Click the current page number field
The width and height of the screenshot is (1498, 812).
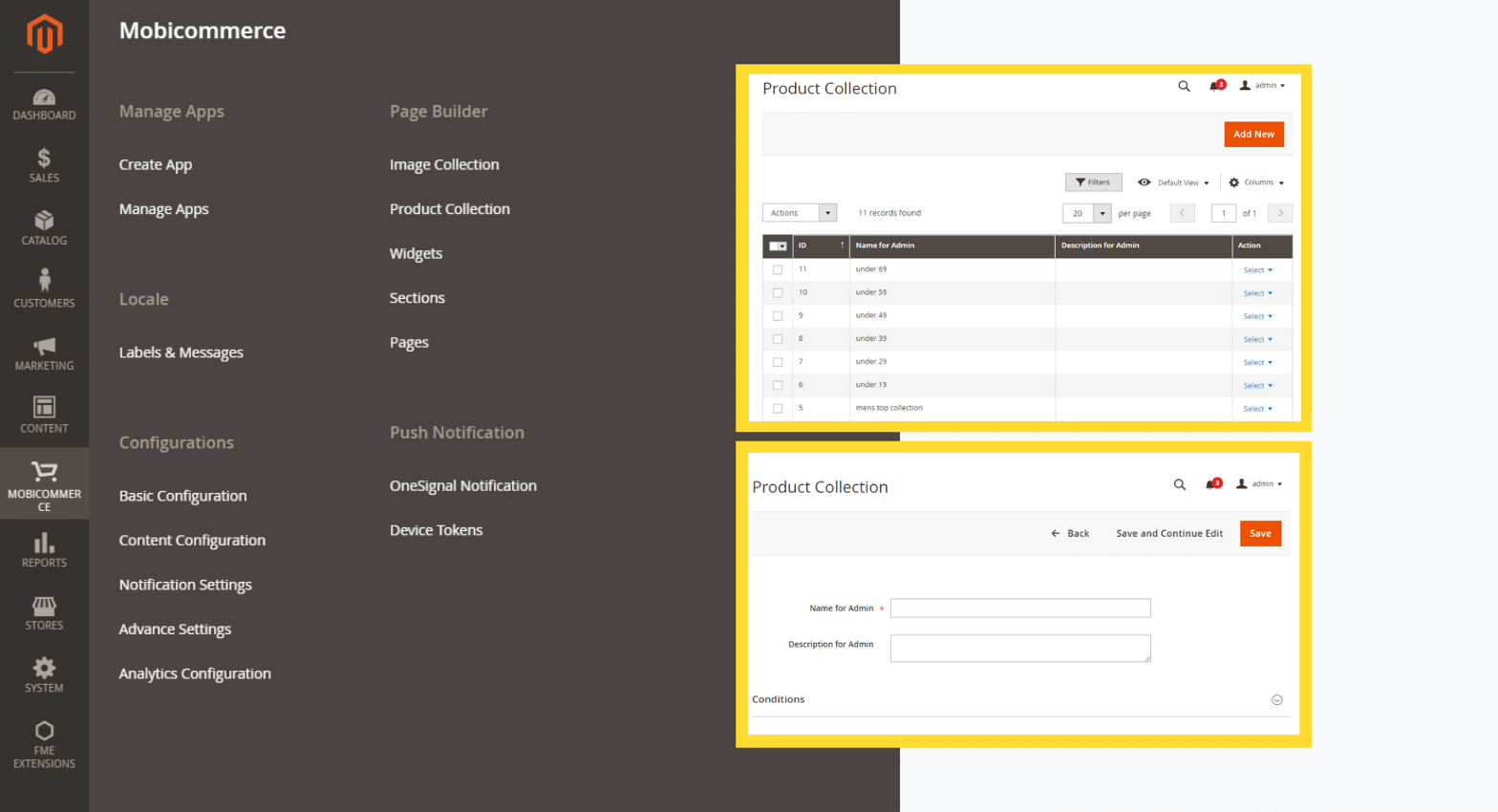tap(1224, 213)
